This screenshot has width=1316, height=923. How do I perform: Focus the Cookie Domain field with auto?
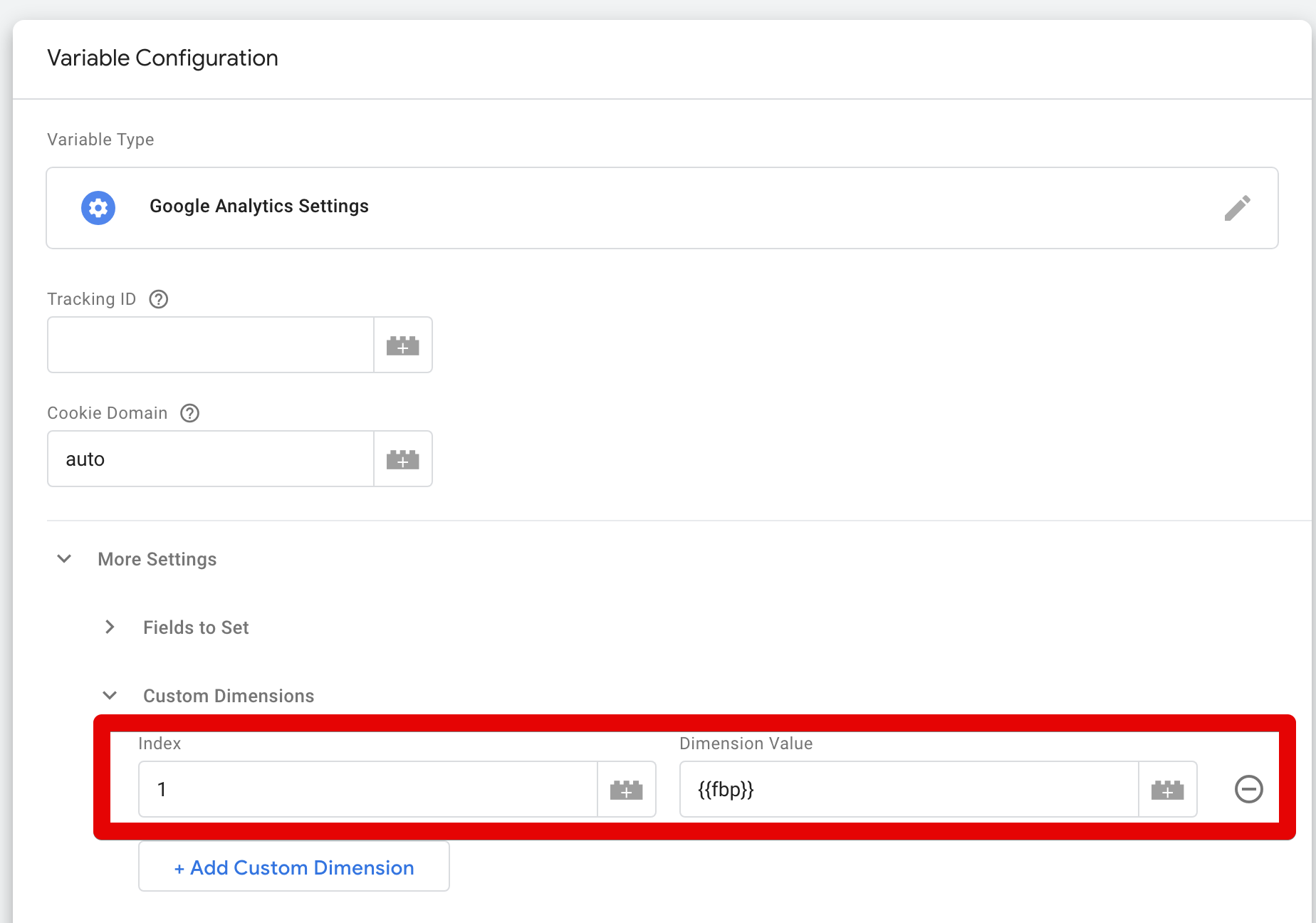[x=211, y=459]
